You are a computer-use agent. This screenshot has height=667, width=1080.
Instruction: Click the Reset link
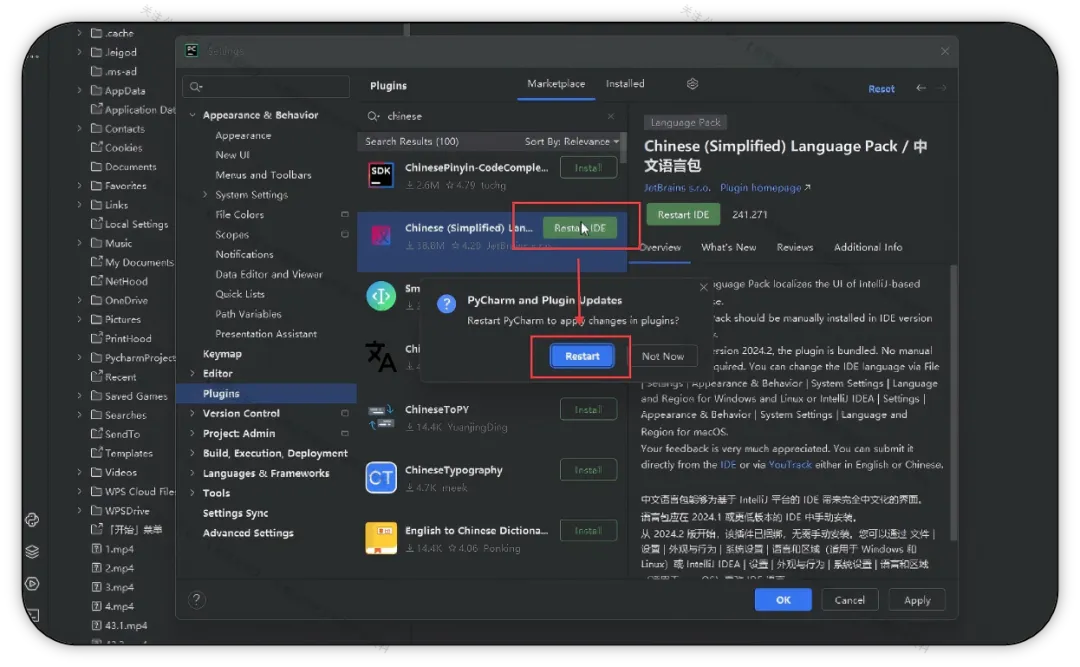881,89
